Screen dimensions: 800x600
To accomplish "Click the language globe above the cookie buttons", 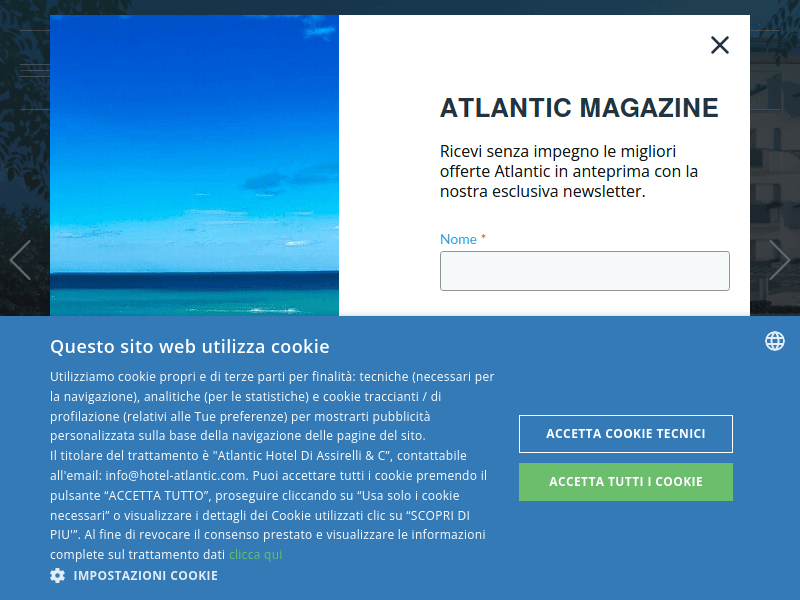I will click(774, 341).
